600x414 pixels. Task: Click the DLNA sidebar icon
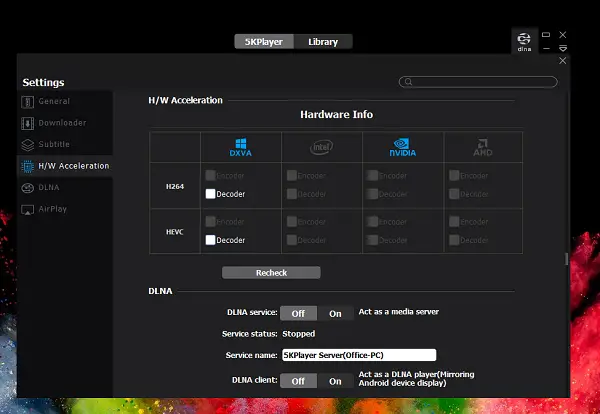click(28, 188)
